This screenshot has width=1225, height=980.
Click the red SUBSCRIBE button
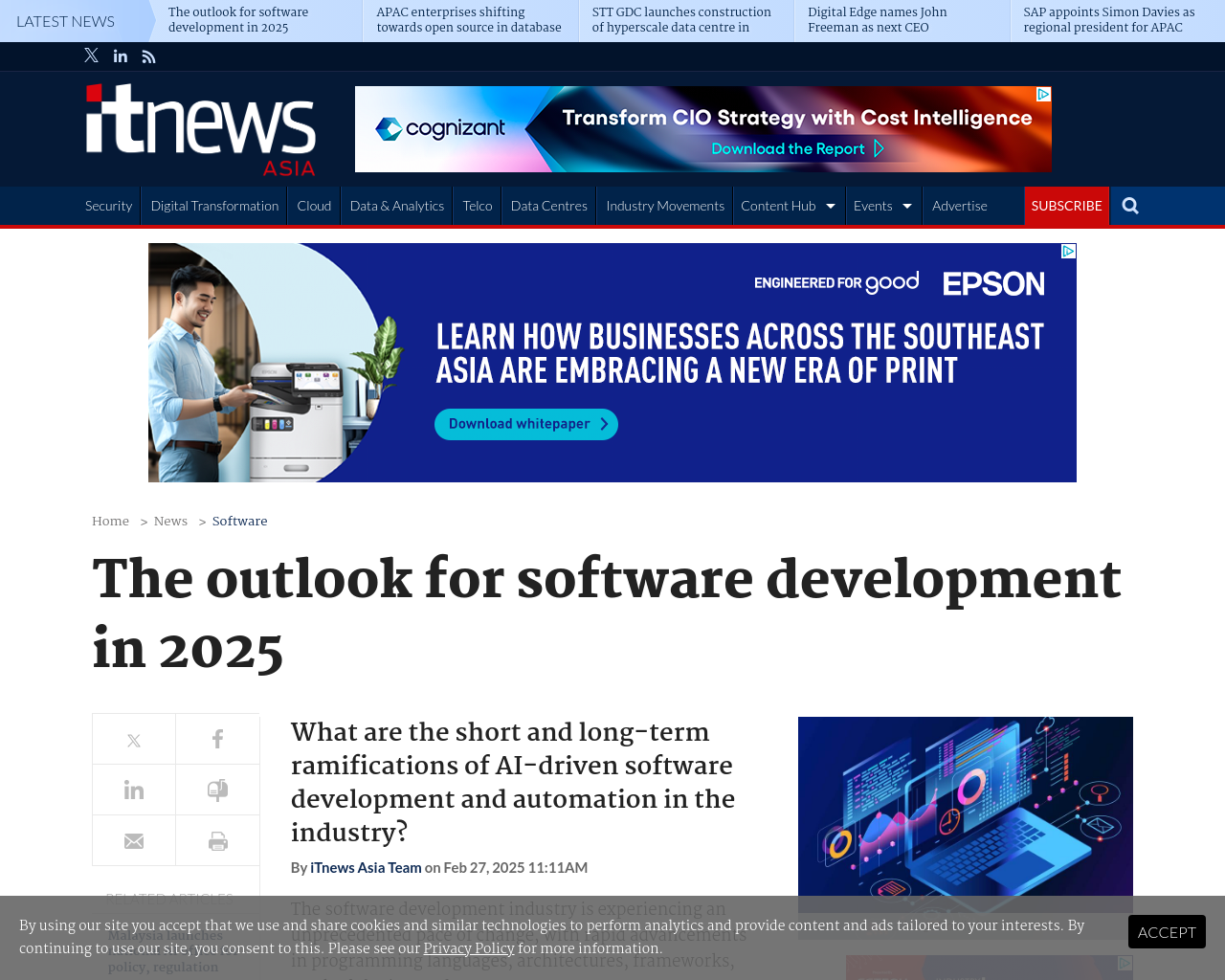(1067, 206)
